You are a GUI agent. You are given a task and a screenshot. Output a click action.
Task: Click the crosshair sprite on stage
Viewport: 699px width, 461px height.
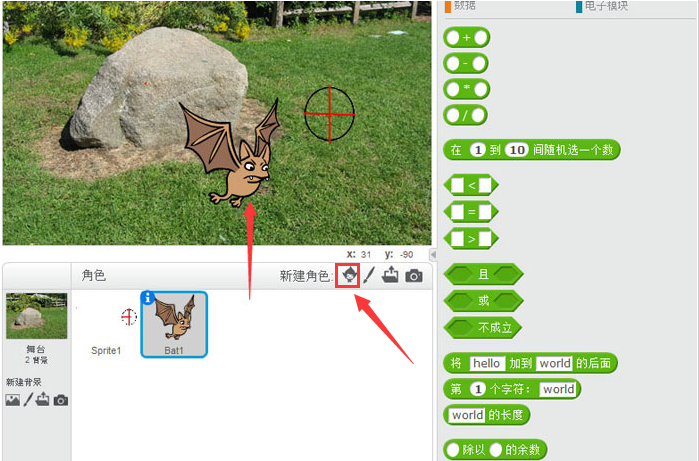[329, 115]
